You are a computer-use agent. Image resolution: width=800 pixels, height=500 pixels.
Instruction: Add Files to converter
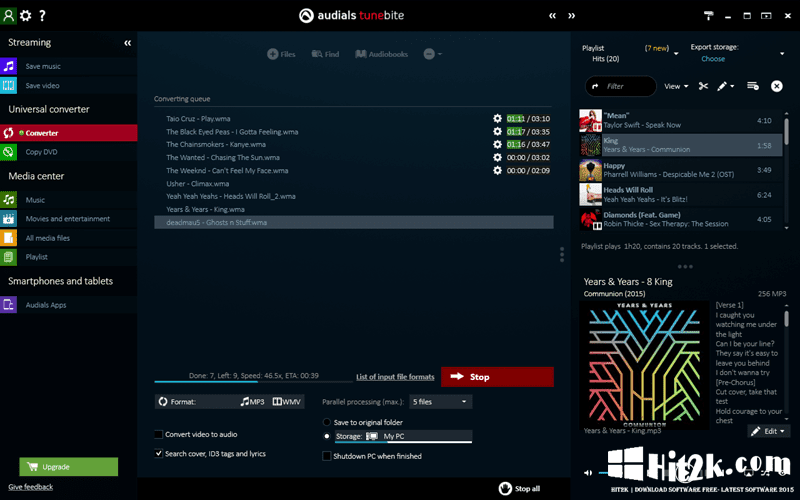[x=281, y=54]
